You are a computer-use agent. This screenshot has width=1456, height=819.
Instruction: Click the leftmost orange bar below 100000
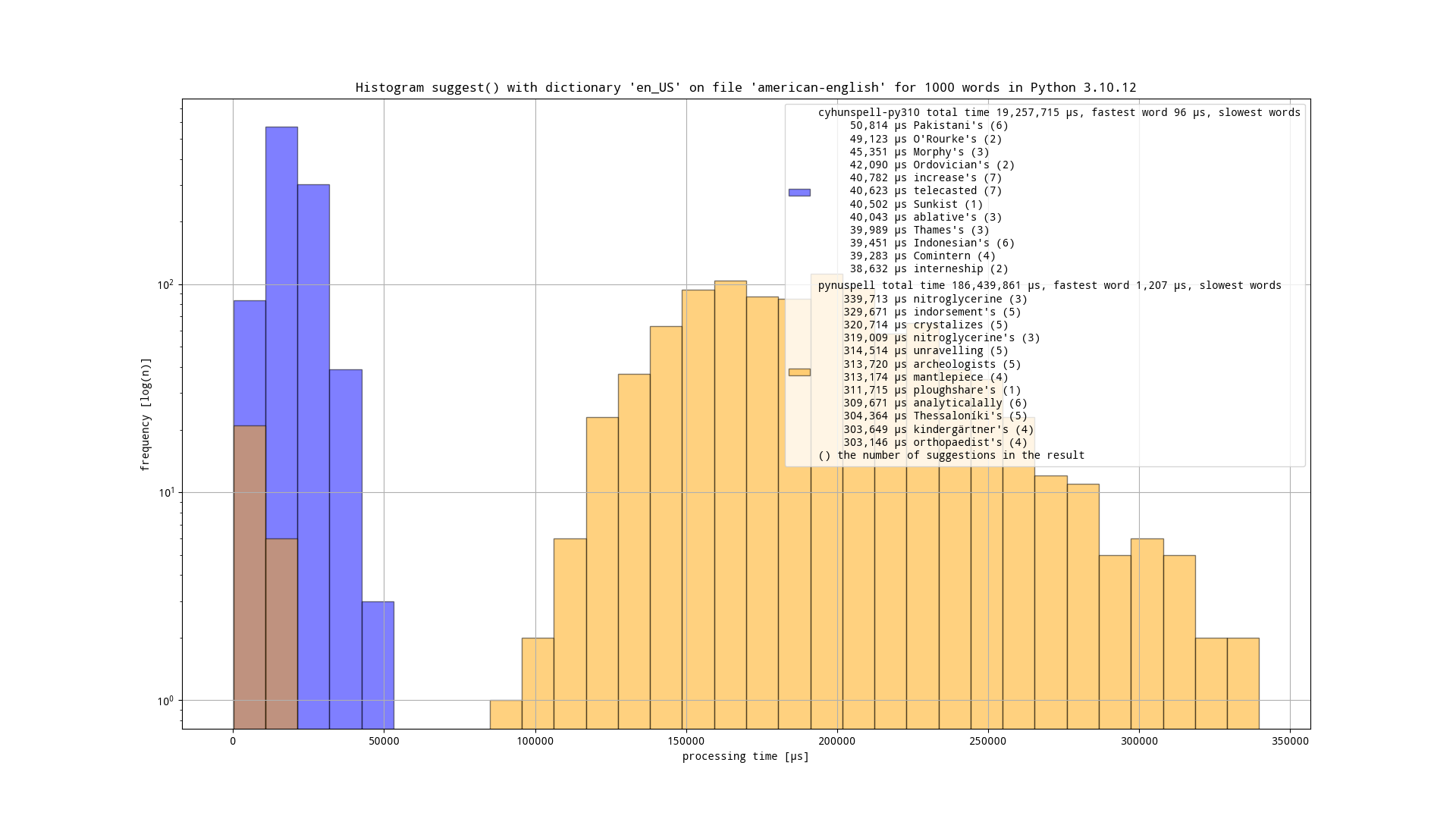[506, 714]
